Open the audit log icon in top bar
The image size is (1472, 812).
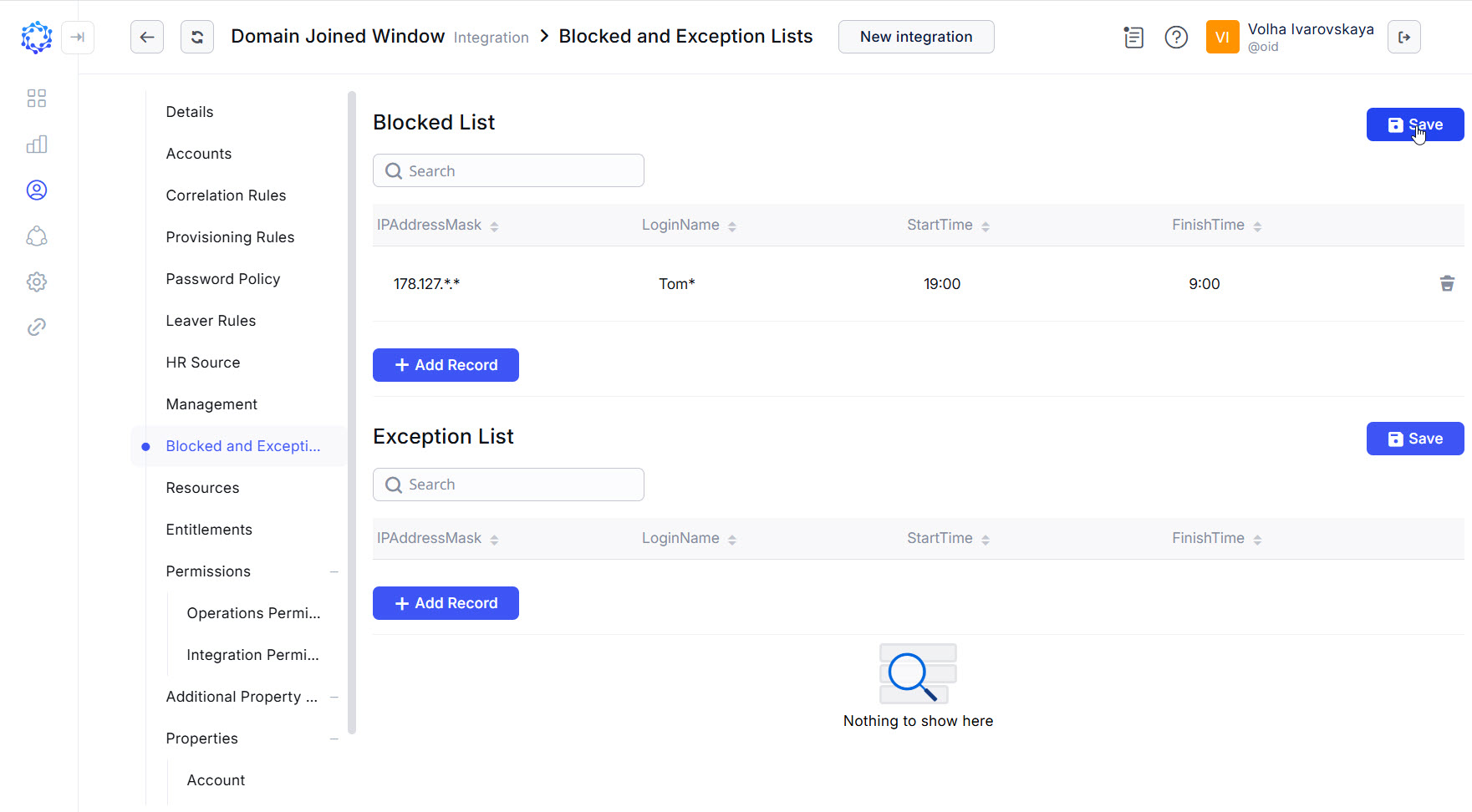(x=1133, y=37)
